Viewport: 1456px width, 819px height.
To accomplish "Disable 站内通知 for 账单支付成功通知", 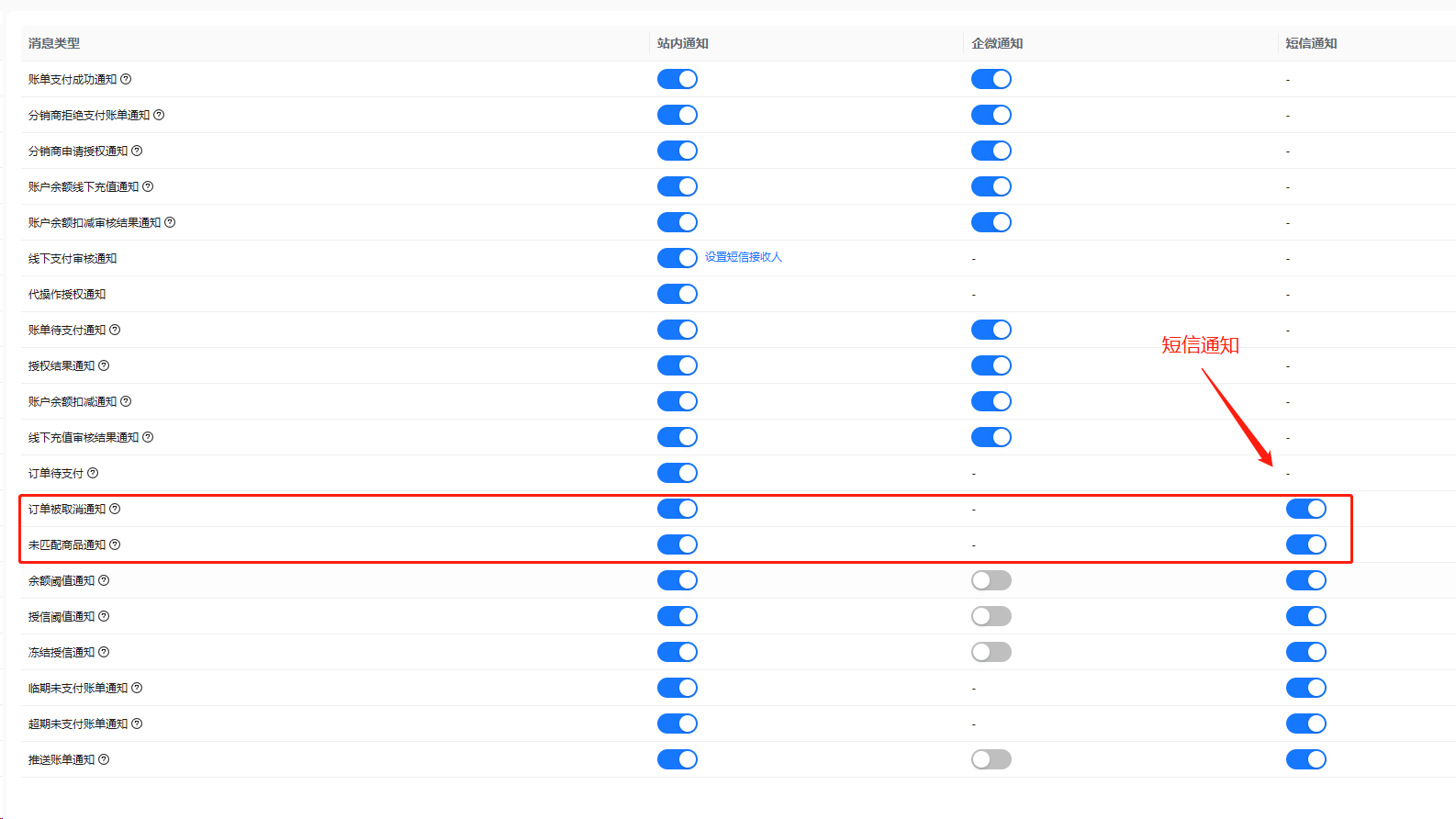I will [x=678, y=79].
